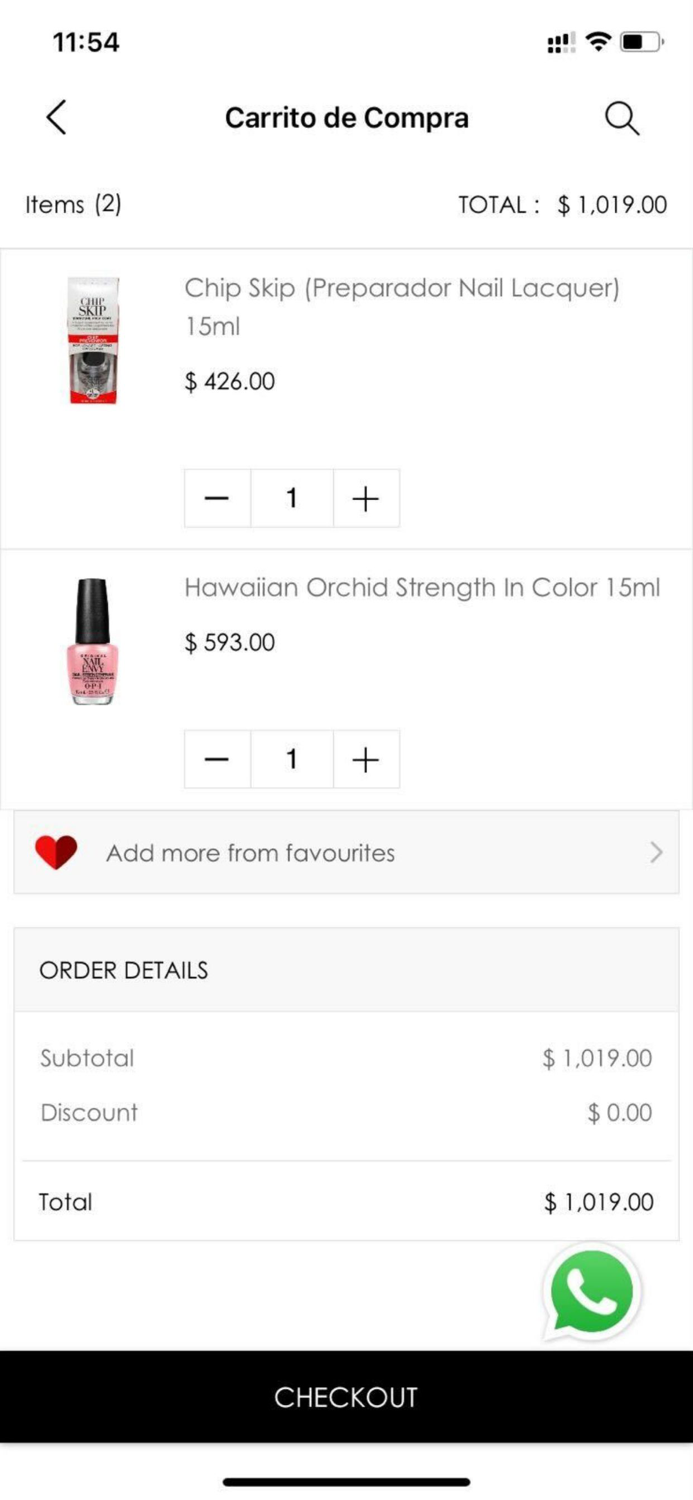Open search with magnifying glass icon
This screenshot has height=1500, width=693.
click(621, 118)
